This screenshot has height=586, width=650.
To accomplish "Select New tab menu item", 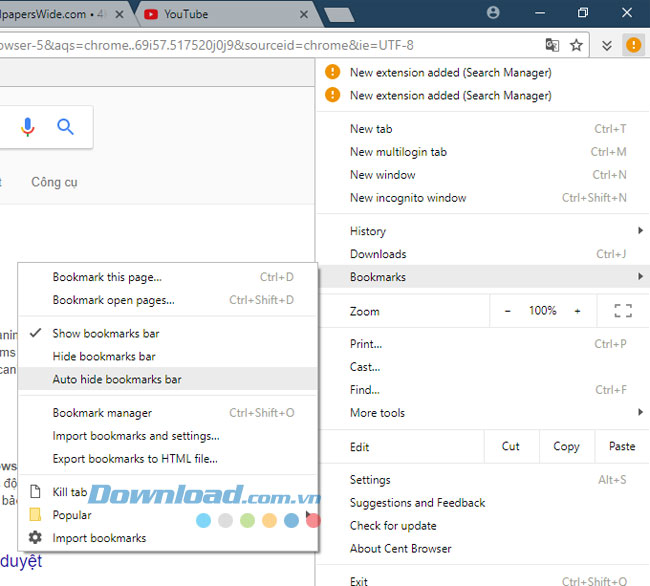I will [x=483, y=129].
